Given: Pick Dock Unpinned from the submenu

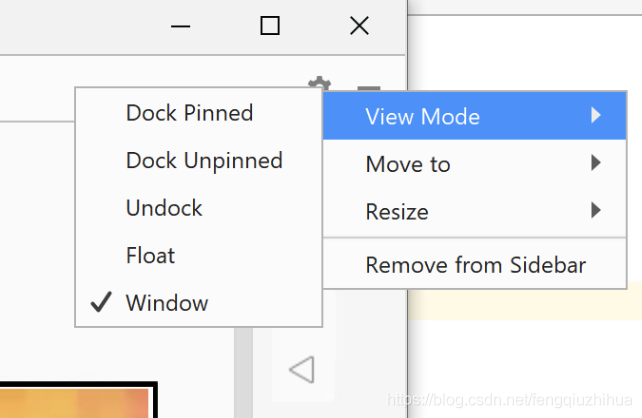Looking at the screenshot, I should [204, 160].
